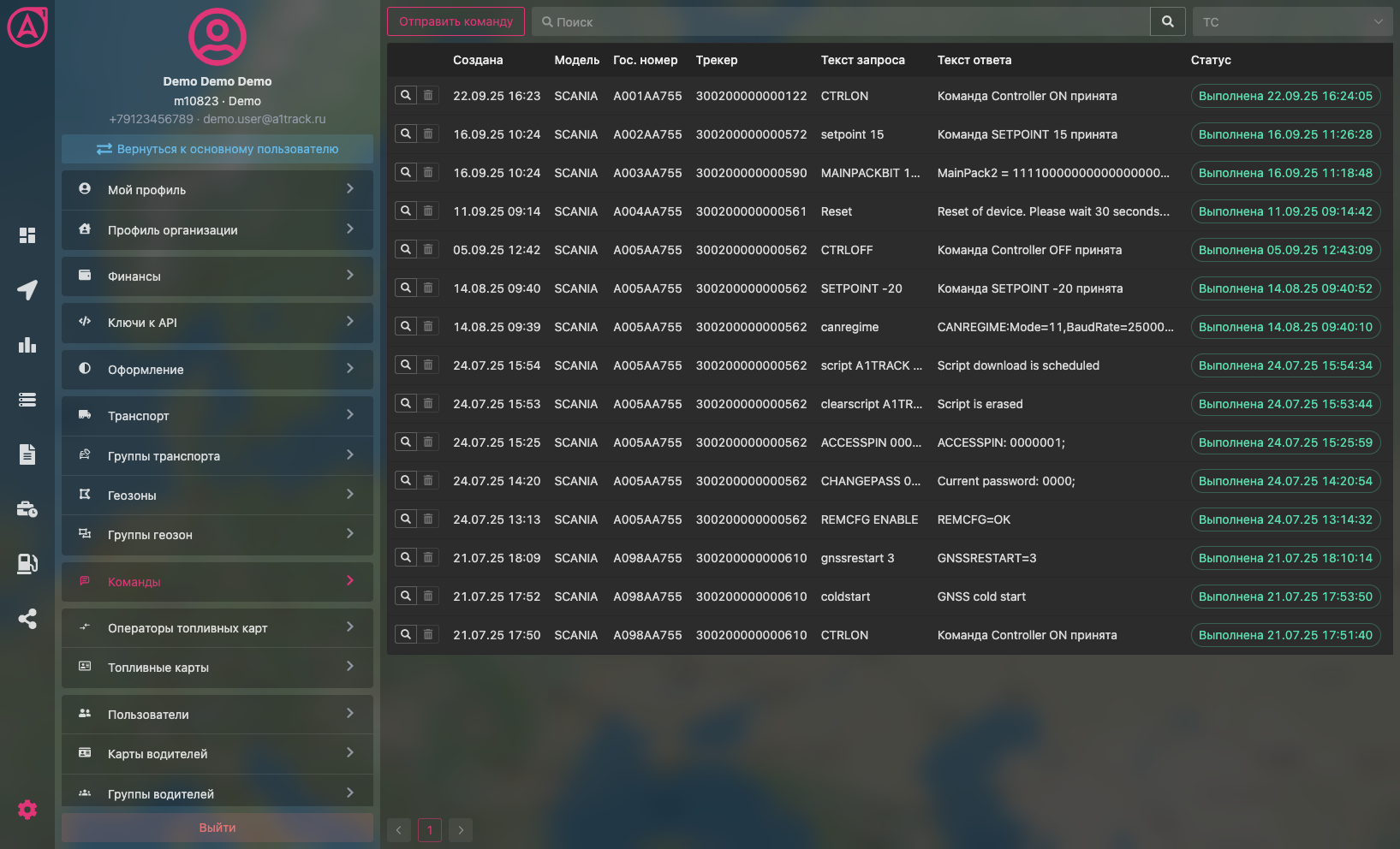Click the search magnifier button

click(1167, 21)
